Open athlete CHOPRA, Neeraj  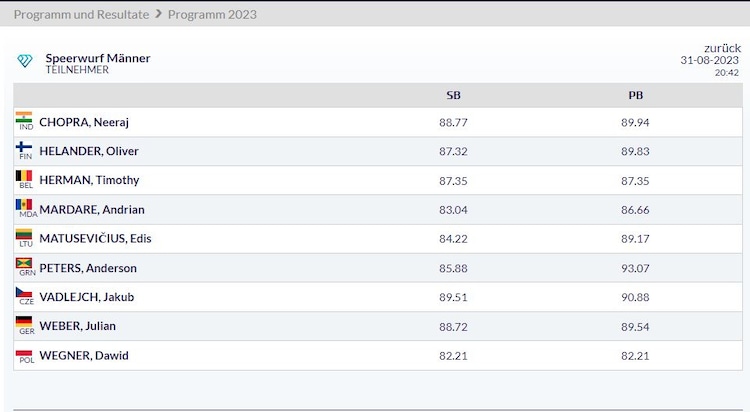click(x=85, y=123)
